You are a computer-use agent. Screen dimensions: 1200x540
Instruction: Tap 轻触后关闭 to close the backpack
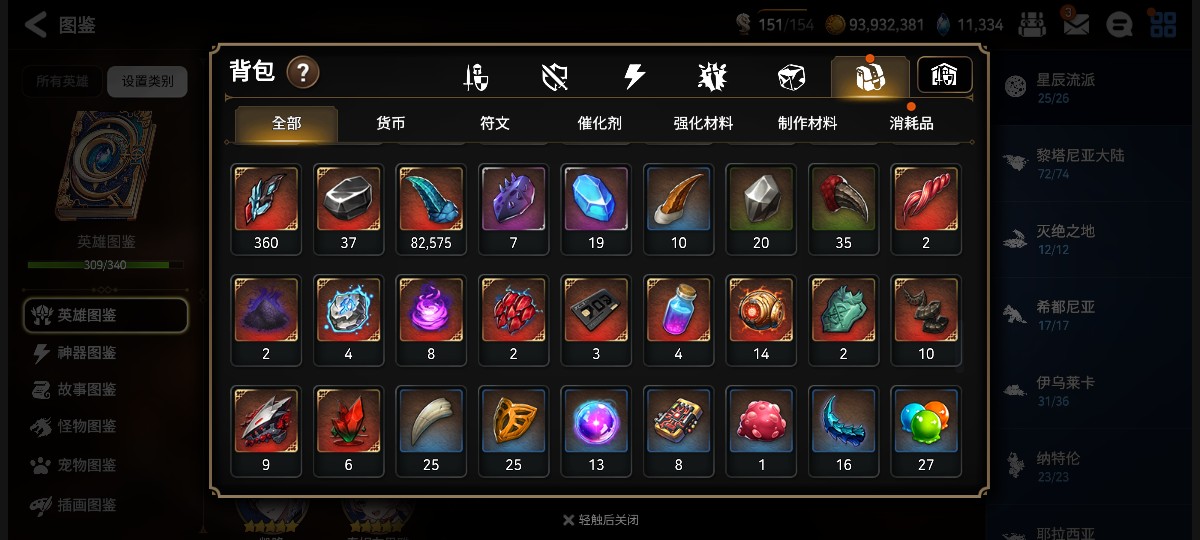click(x=600, y=520)
